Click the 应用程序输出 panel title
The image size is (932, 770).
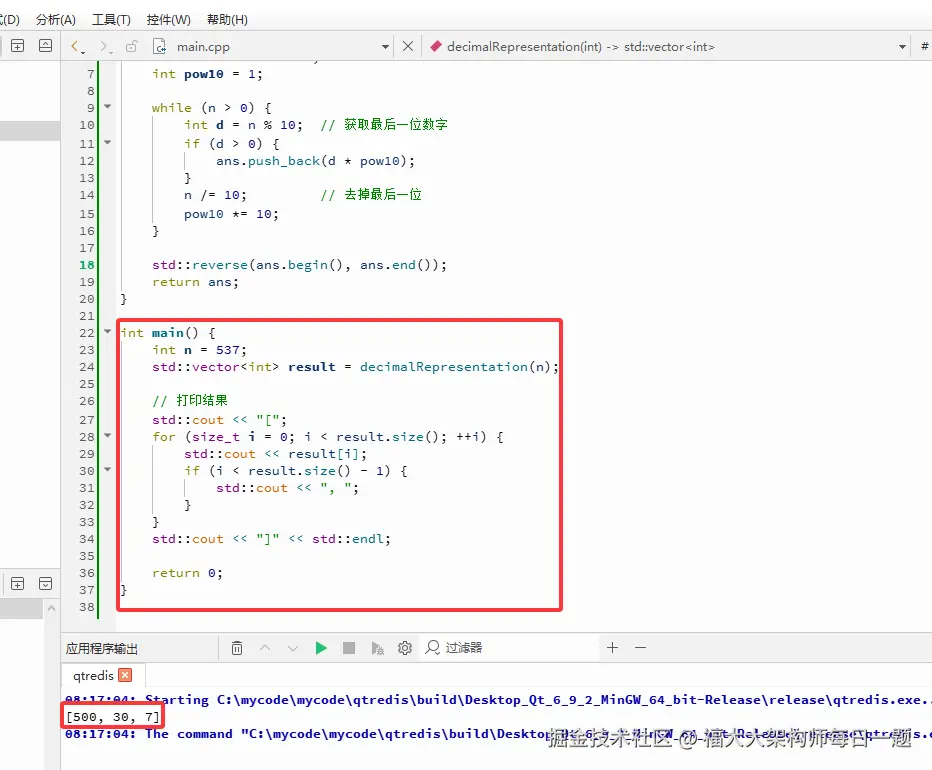102,648
